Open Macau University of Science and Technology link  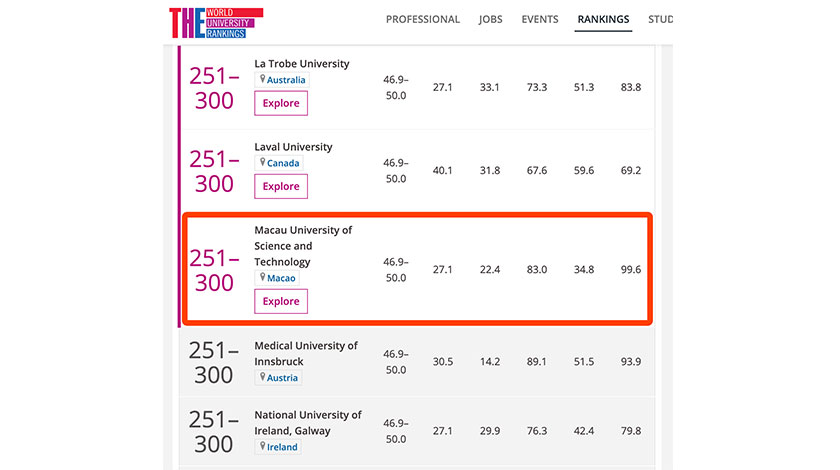pyautogui.click(x=302, y=246)
